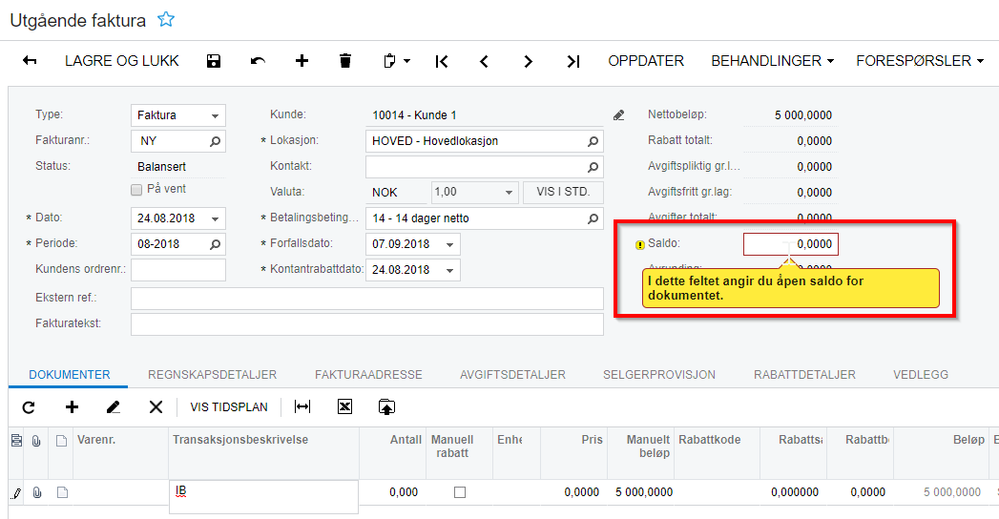This screenshot has width=999, height=519.
Task: Toggle Manuell rabatt checkbox in row
Action: (459, 492)
